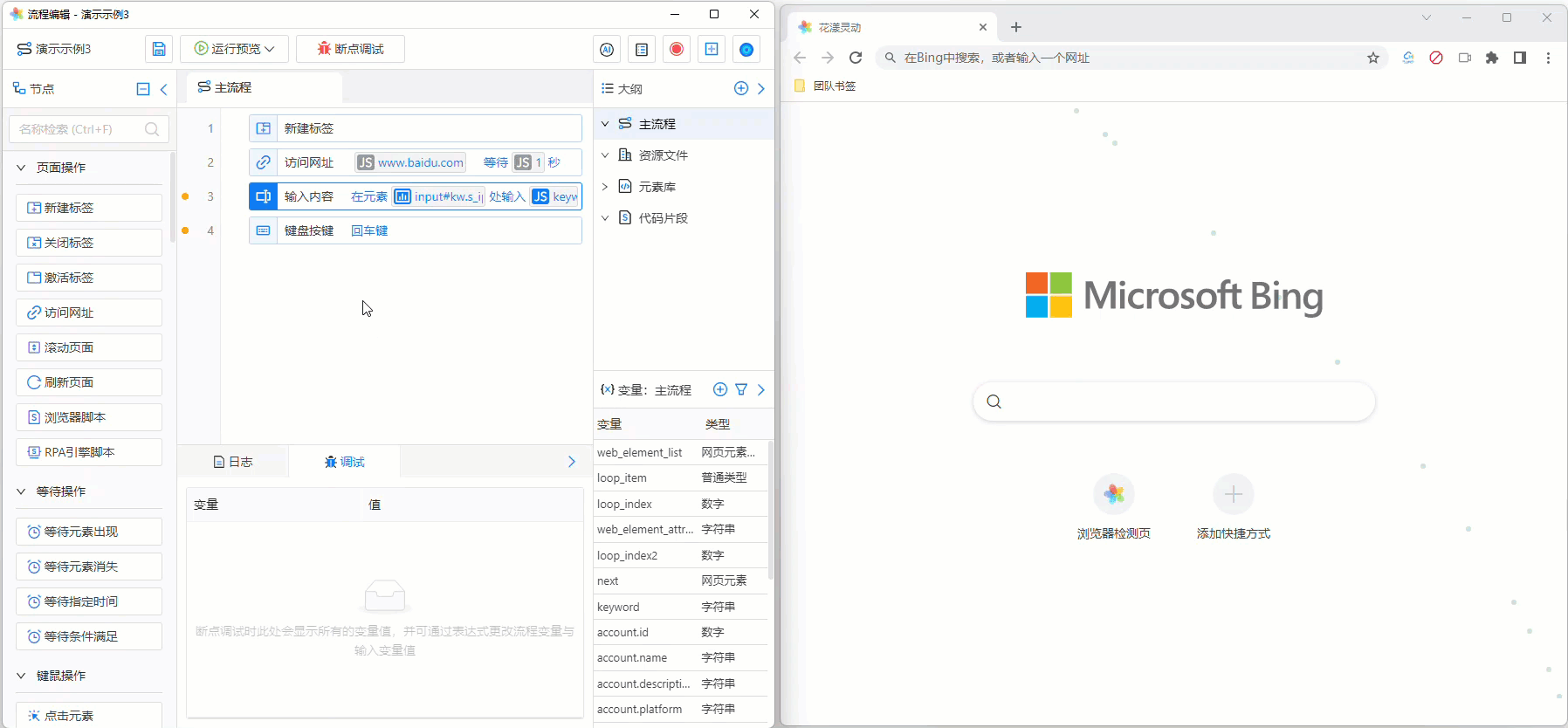Image resolution: width=1568 pixels, height=728 pixels.
Task: Select the 滚动页面 node
Action: click(89, 347)
